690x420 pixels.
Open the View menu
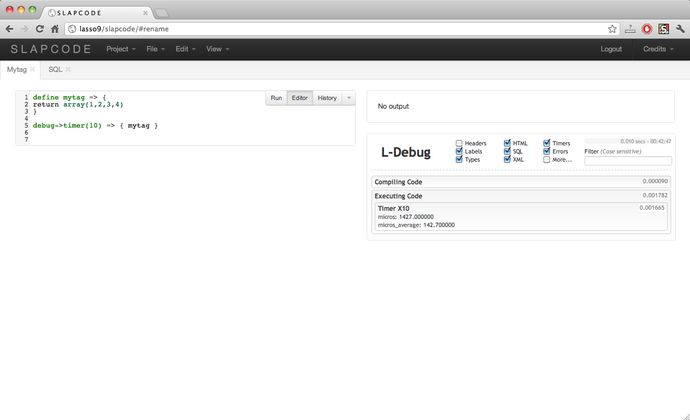click(217, 48)
